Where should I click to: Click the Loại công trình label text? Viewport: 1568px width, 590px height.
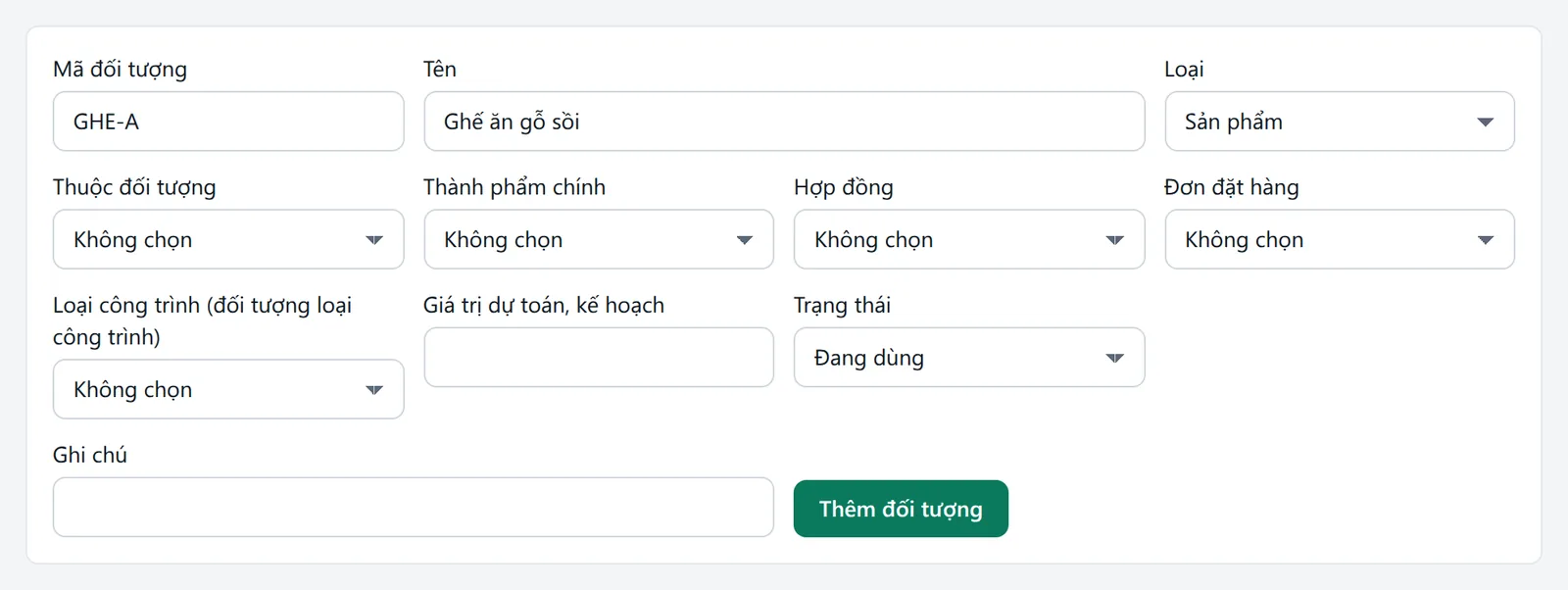coord(202,320)
